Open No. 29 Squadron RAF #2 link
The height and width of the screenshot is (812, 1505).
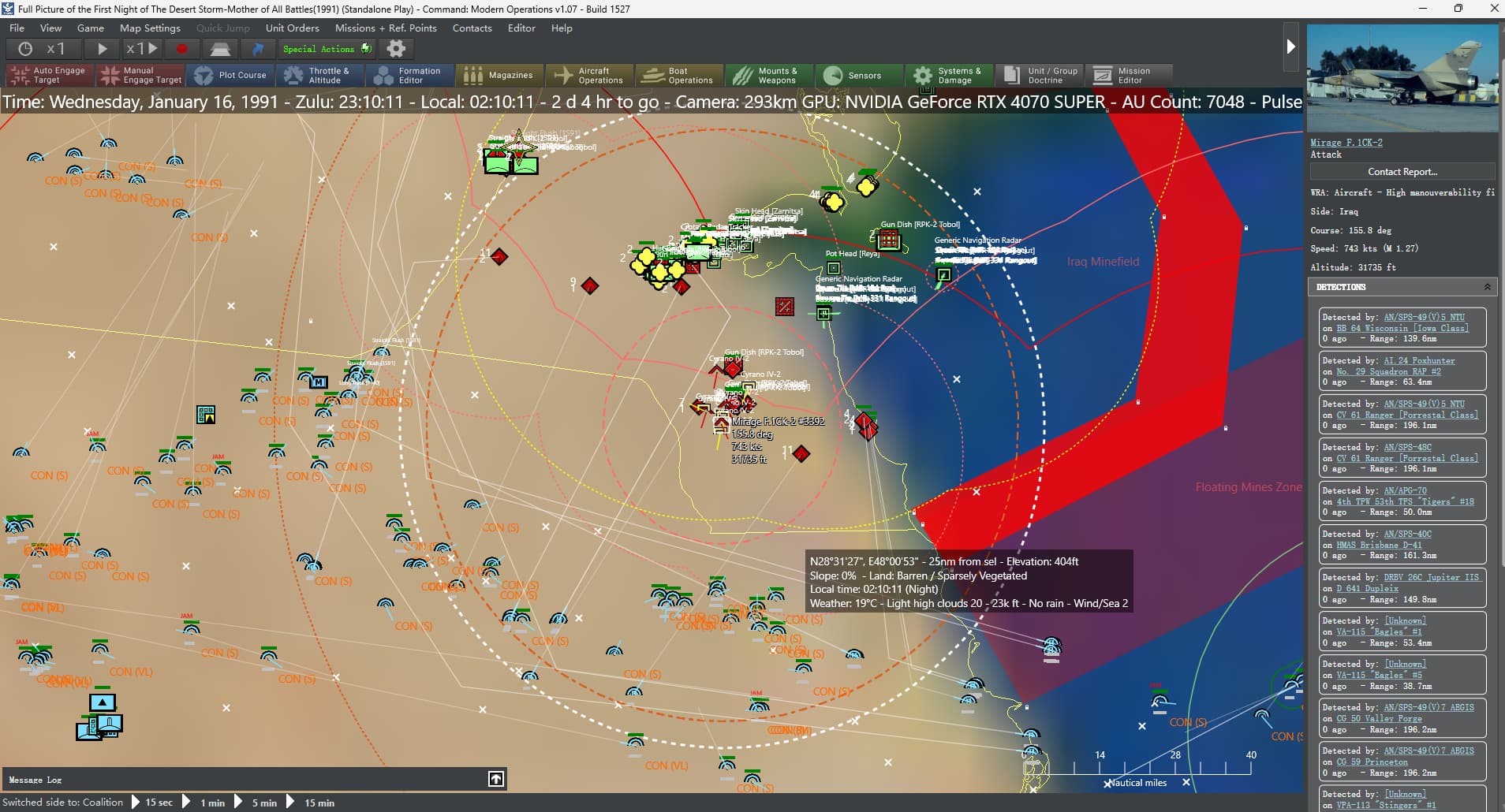(x=1388, y=371)
